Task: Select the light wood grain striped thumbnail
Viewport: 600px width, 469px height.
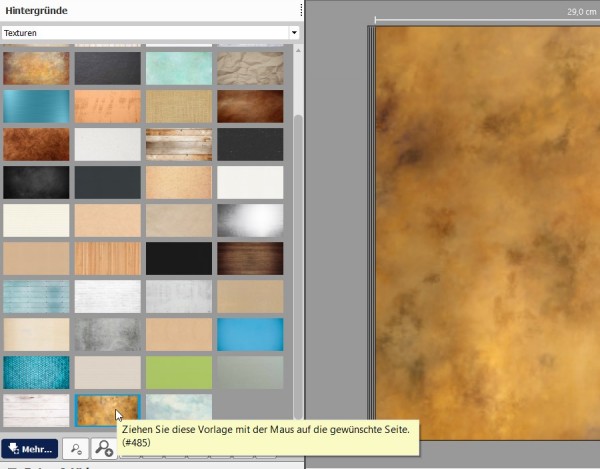Action: coord(107,258)
